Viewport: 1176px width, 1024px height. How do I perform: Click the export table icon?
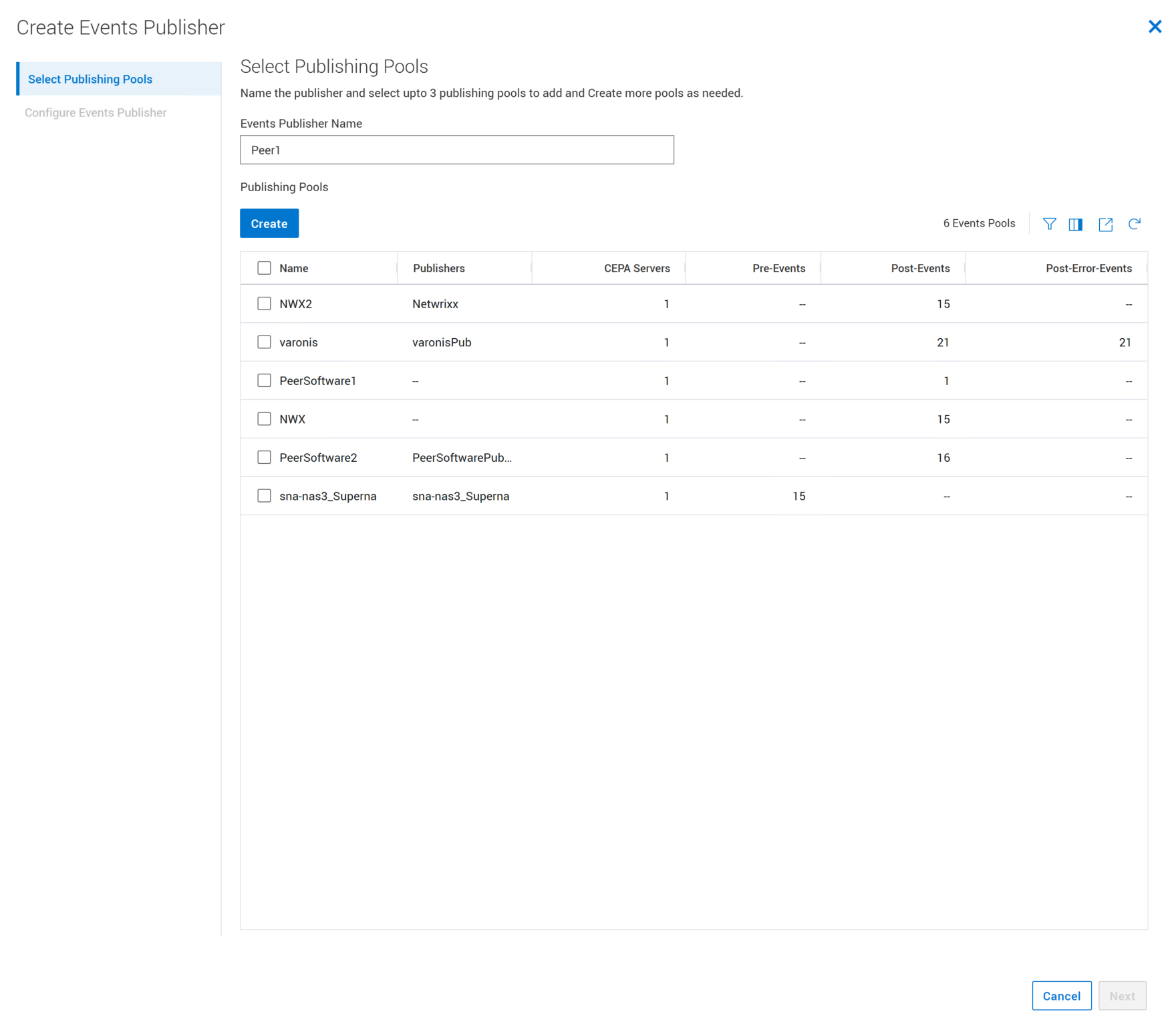pos(1105,224)
